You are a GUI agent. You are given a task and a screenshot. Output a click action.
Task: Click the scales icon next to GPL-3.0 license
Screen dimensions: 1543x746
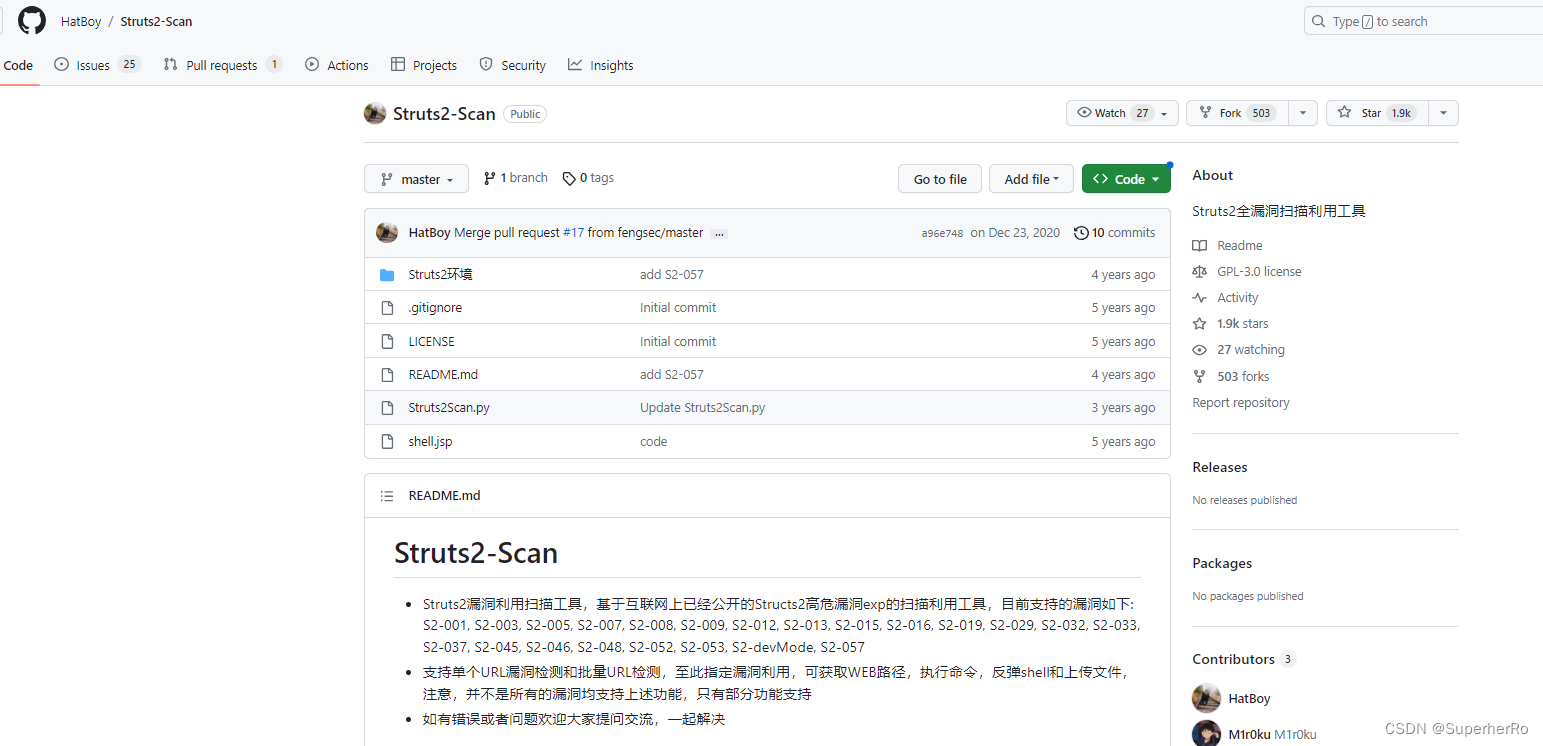[x=1200, y=272]
